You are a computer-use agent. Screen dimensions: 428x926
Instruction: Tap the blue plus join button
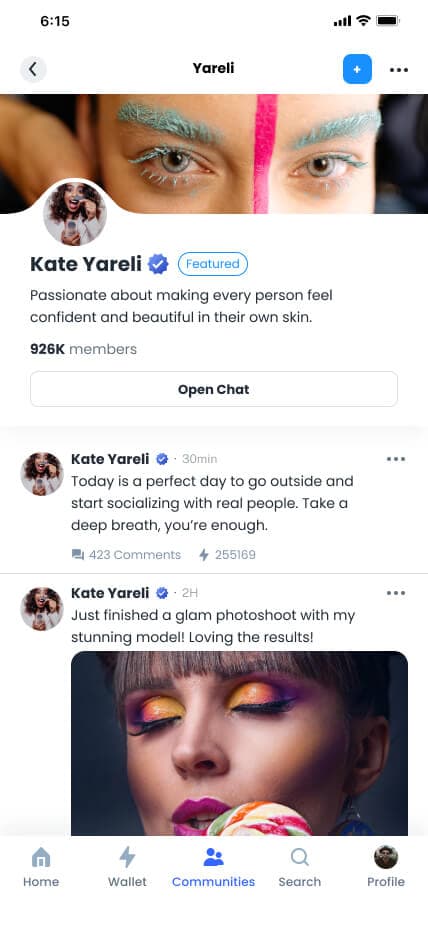[x=357, y=69]
